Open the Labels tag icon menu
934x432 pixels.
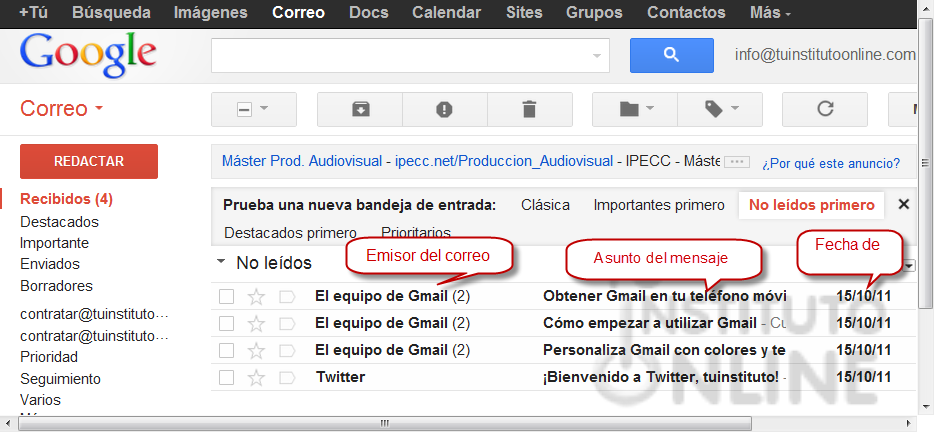[720, 110]
